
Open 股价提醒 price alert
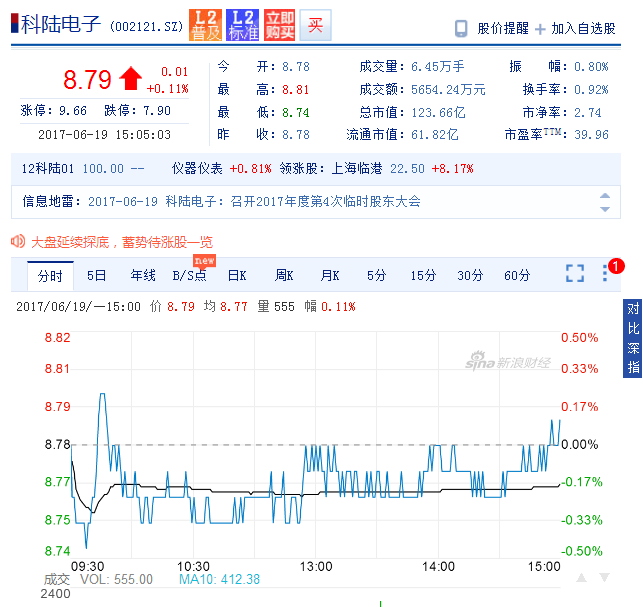(491, 29)
